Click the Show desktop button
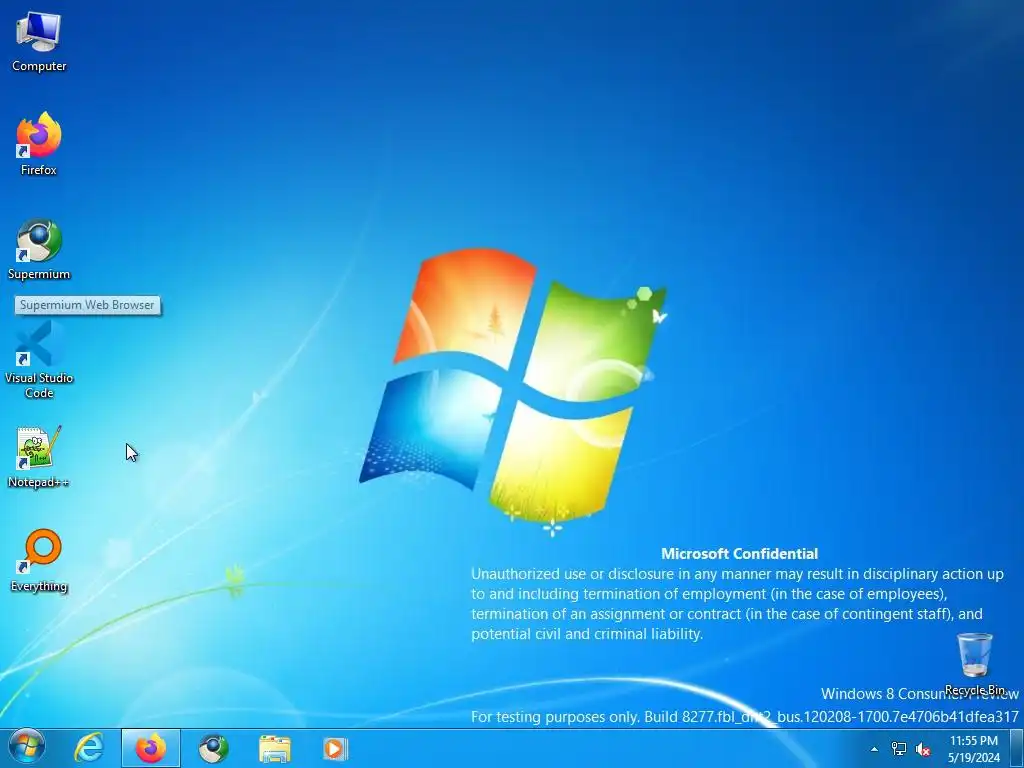The height and width of the screenshot is (768, 1024). point(1017,748)
